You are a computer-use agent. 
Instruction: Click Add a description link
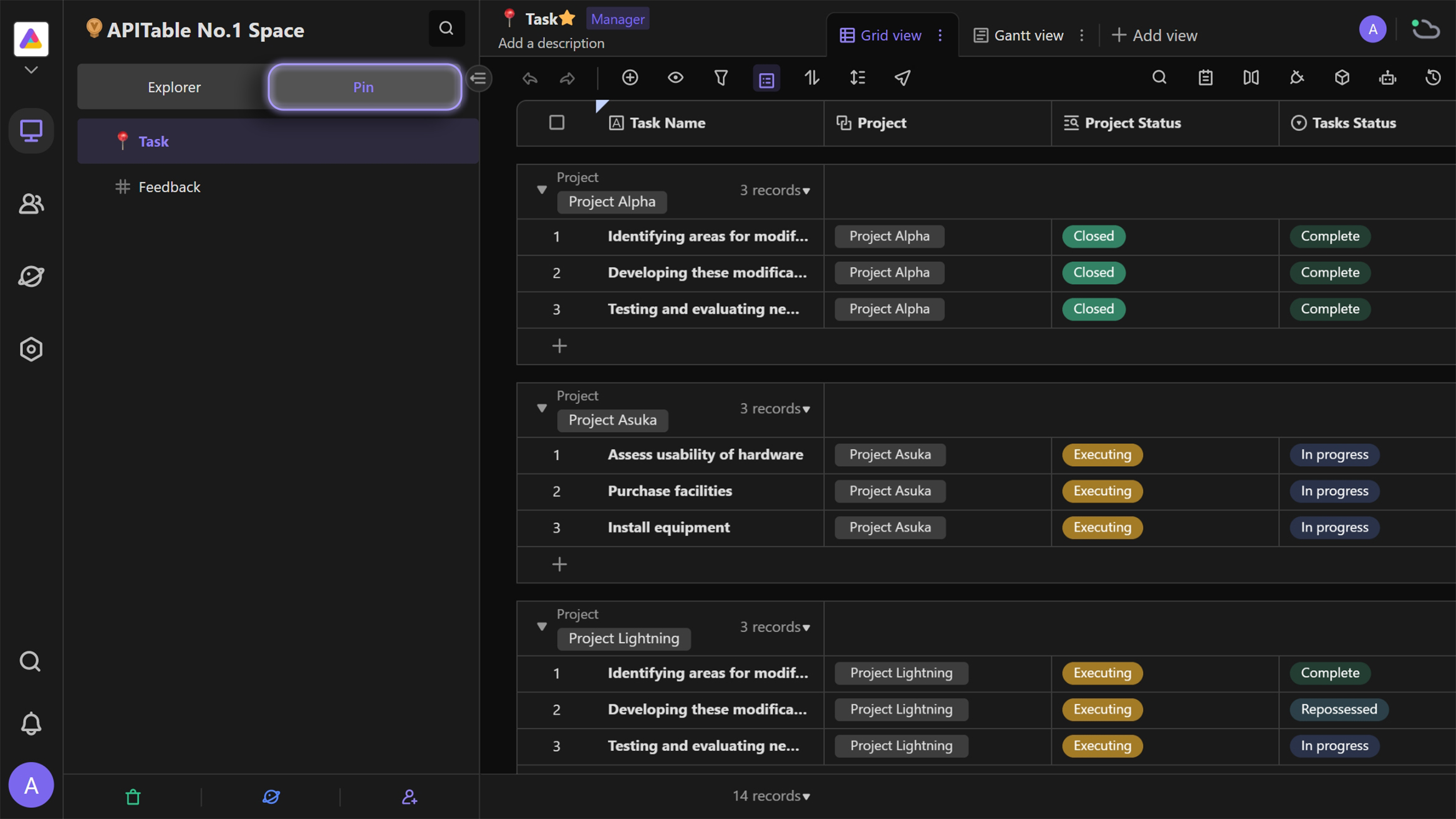(551, 43)
